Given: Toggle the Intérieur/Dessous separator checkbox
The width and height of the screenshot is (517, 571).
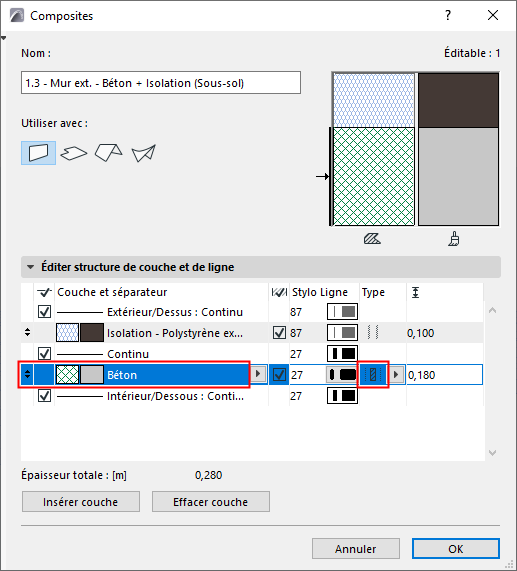Looking at the screenshot, I should pos(44,395).
